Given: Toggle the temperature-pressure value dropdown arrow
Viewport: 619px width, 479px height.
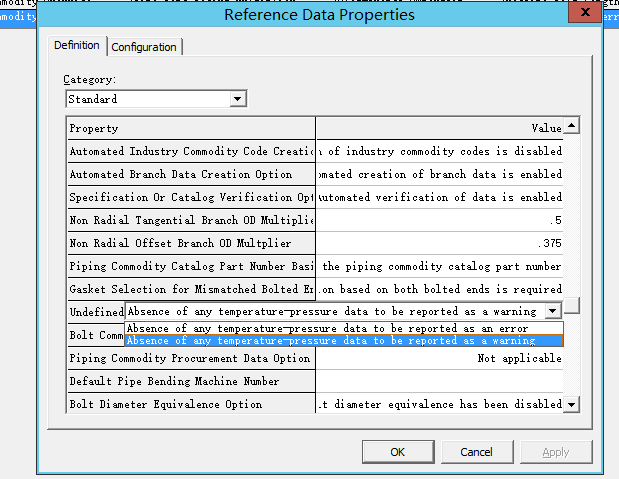Looking at the screenshot, I should [553, 311].
